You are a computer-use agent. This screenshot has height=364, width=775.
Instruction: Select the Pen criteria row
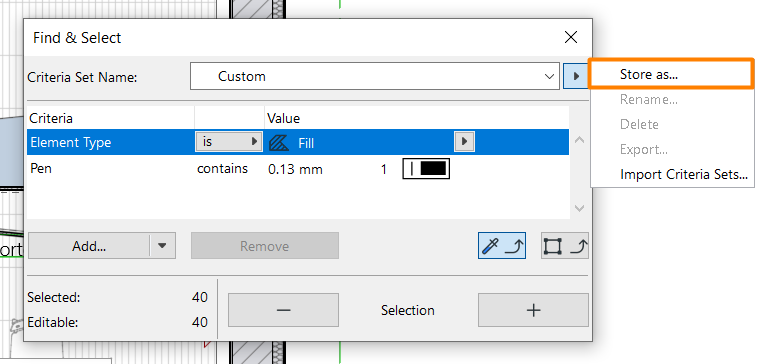(x=298, y=169)
